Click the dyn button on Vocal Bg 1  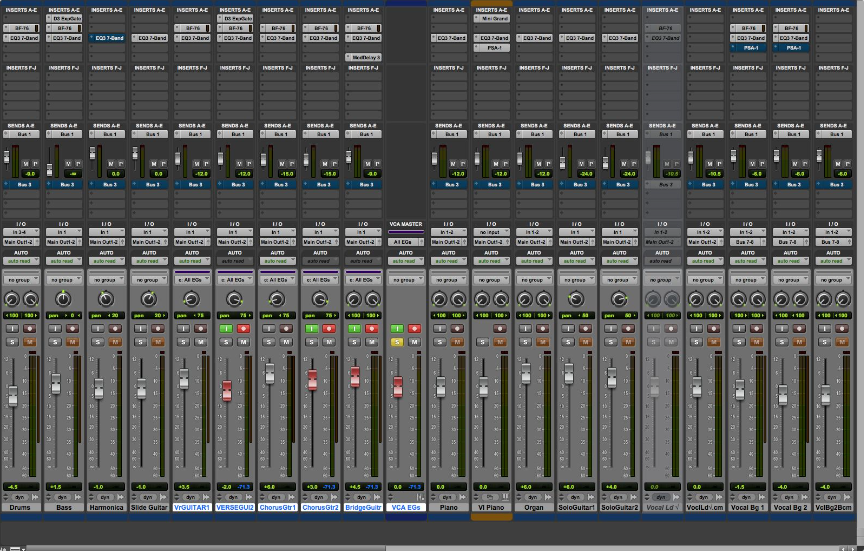tap(746, 497)
